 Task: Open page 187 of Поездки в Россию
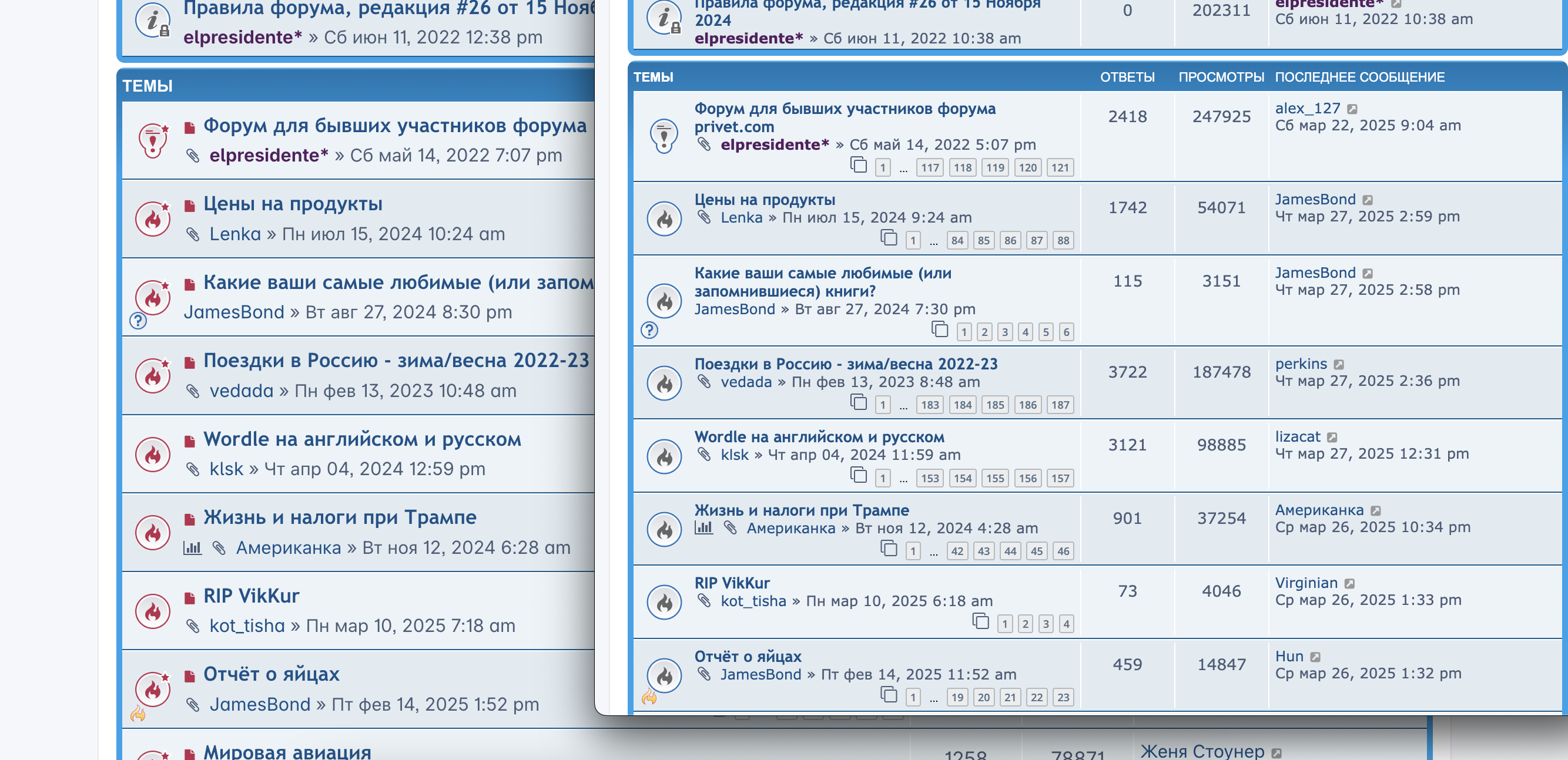pos(1060,405)
